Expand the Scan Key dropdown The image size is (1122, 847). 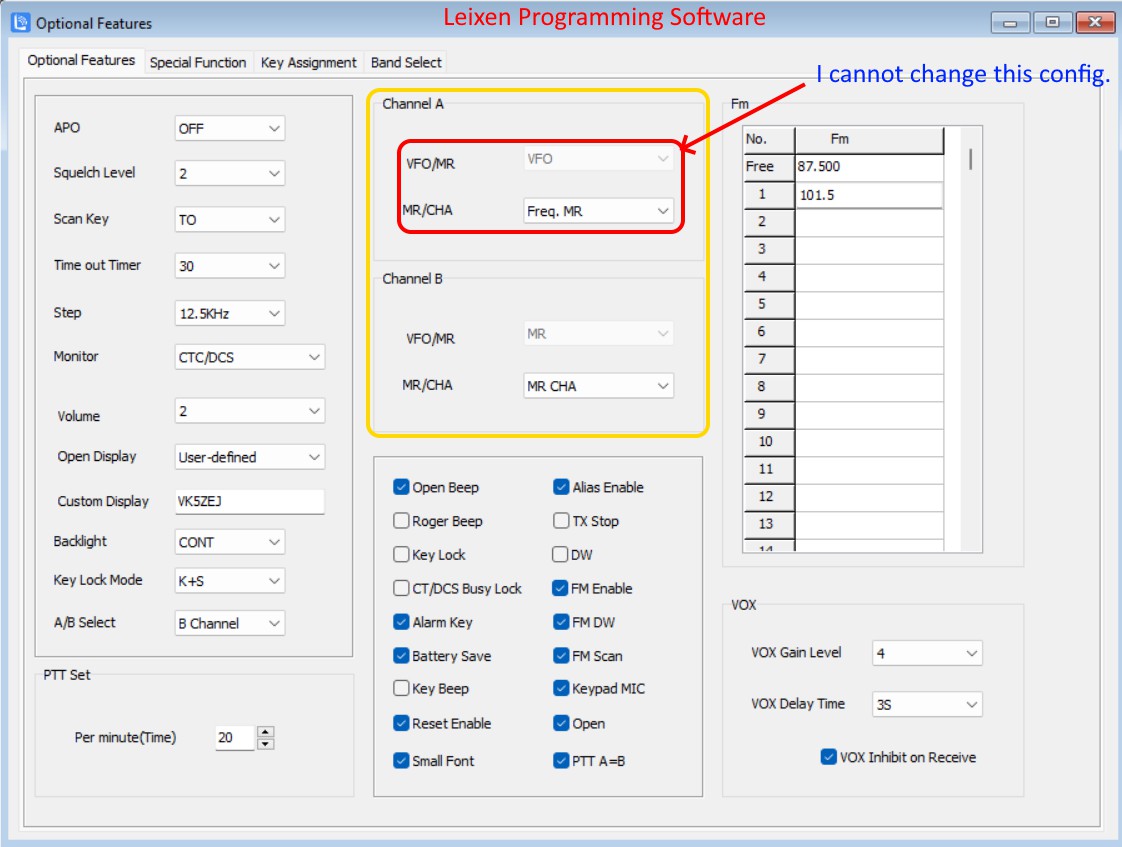tap(230, 220)
